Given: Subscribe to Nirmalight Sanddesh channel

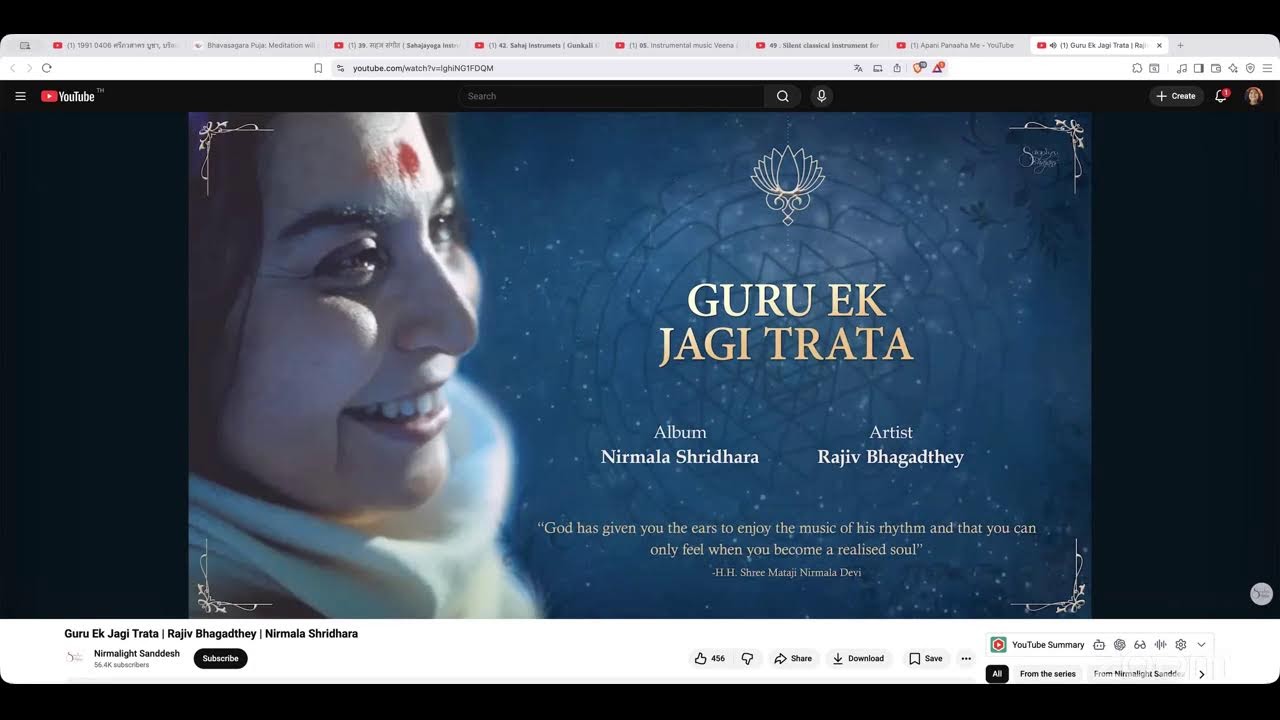Looking at the screenshot, I should (x=220, y=658).
